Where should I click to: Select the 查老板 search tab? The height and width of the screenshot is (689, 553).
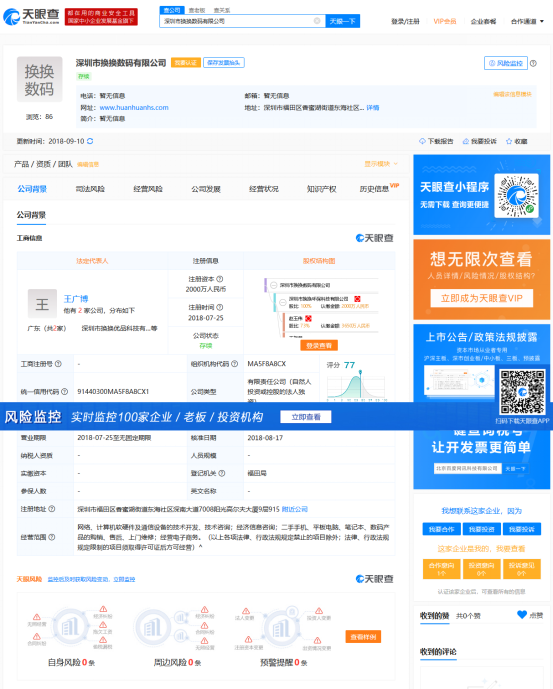point(197,10)
